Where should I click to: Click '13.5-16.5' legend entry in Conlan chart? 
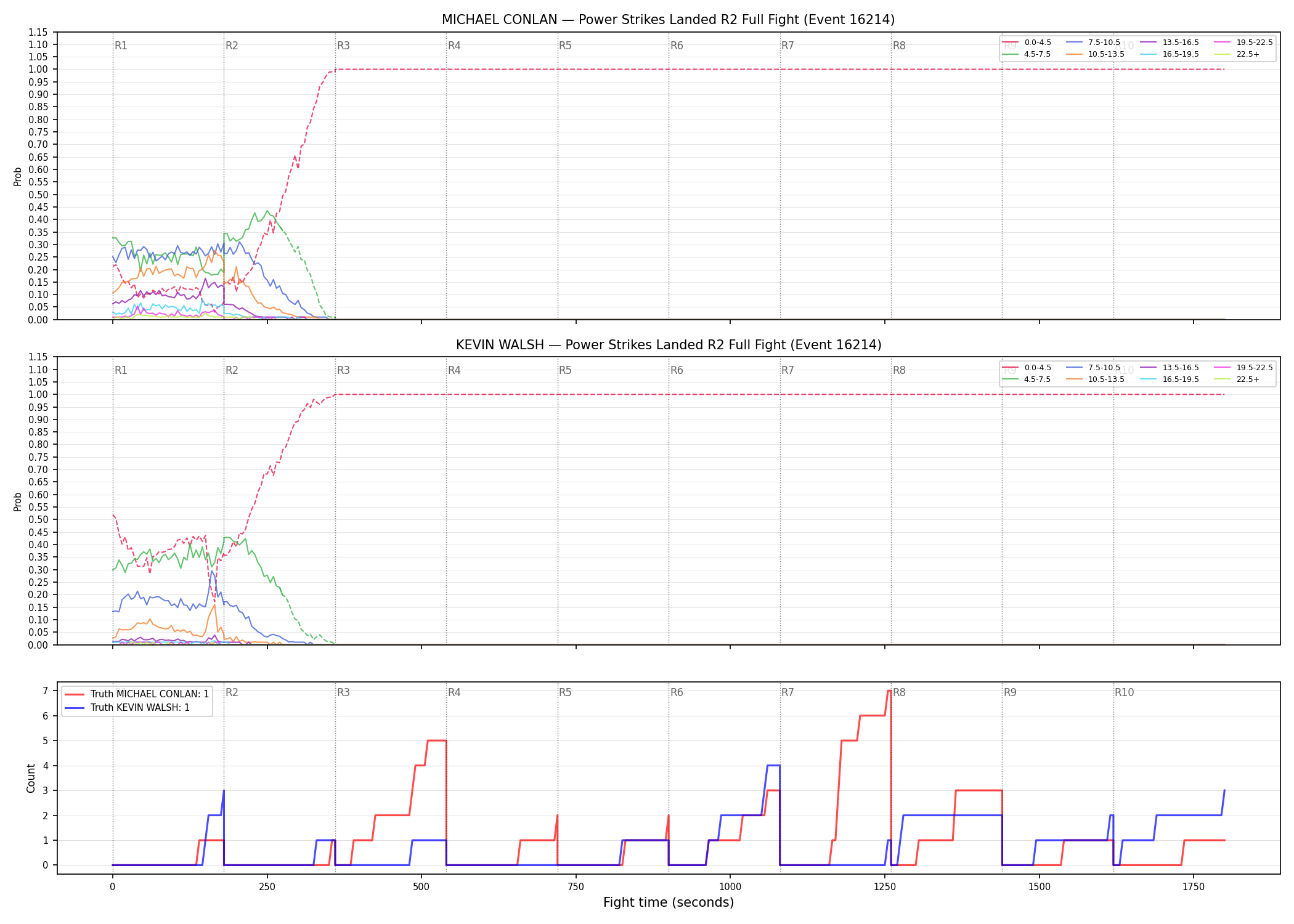1170,43
